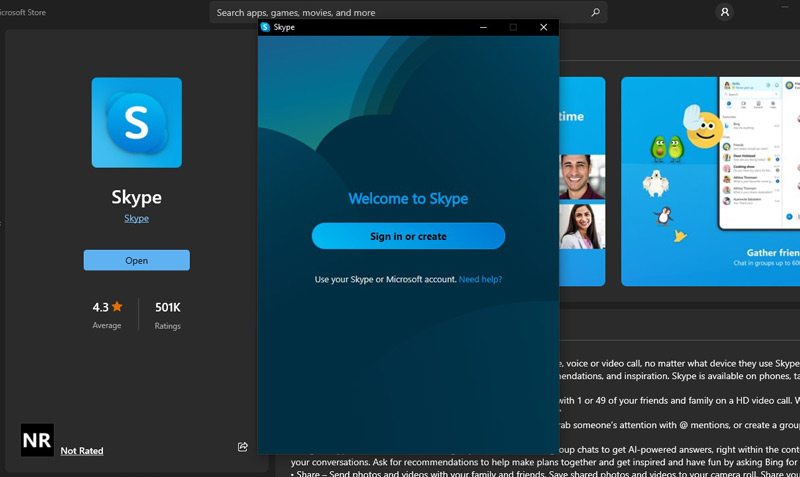The height and width of the screenshot is (477, 800).
Task: Click the Open button for Skype
Action: [137, 260]
